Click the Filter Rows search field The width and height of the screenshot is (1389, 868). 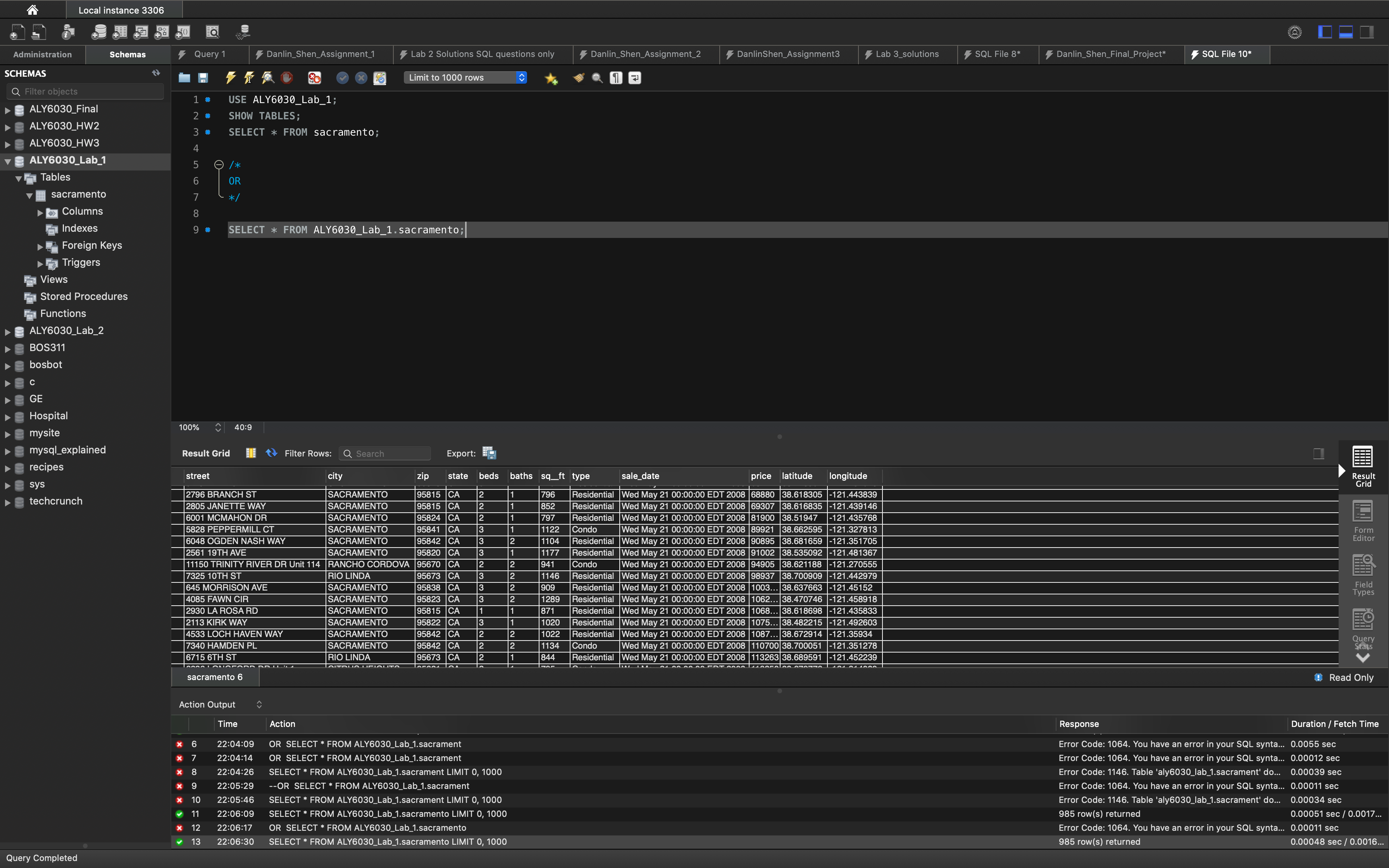pyautogui.click(x=390, y=453)
